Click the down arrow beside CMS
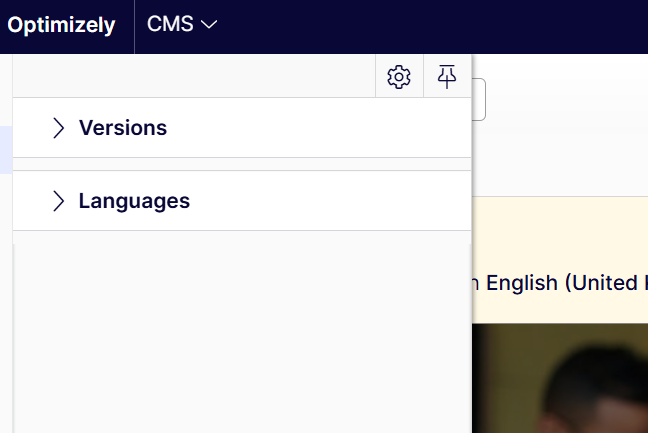648x433 pixels. tap(209, 25)
